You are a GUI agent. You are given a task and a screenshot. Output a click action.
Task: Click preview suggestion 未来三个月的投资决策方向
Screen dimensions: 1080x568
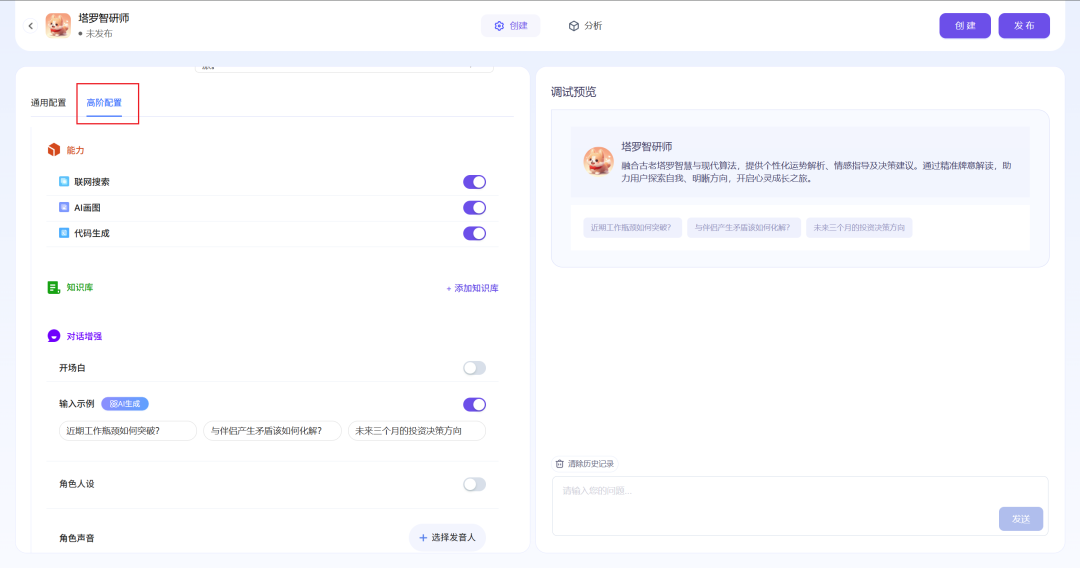tap(859, 228)
